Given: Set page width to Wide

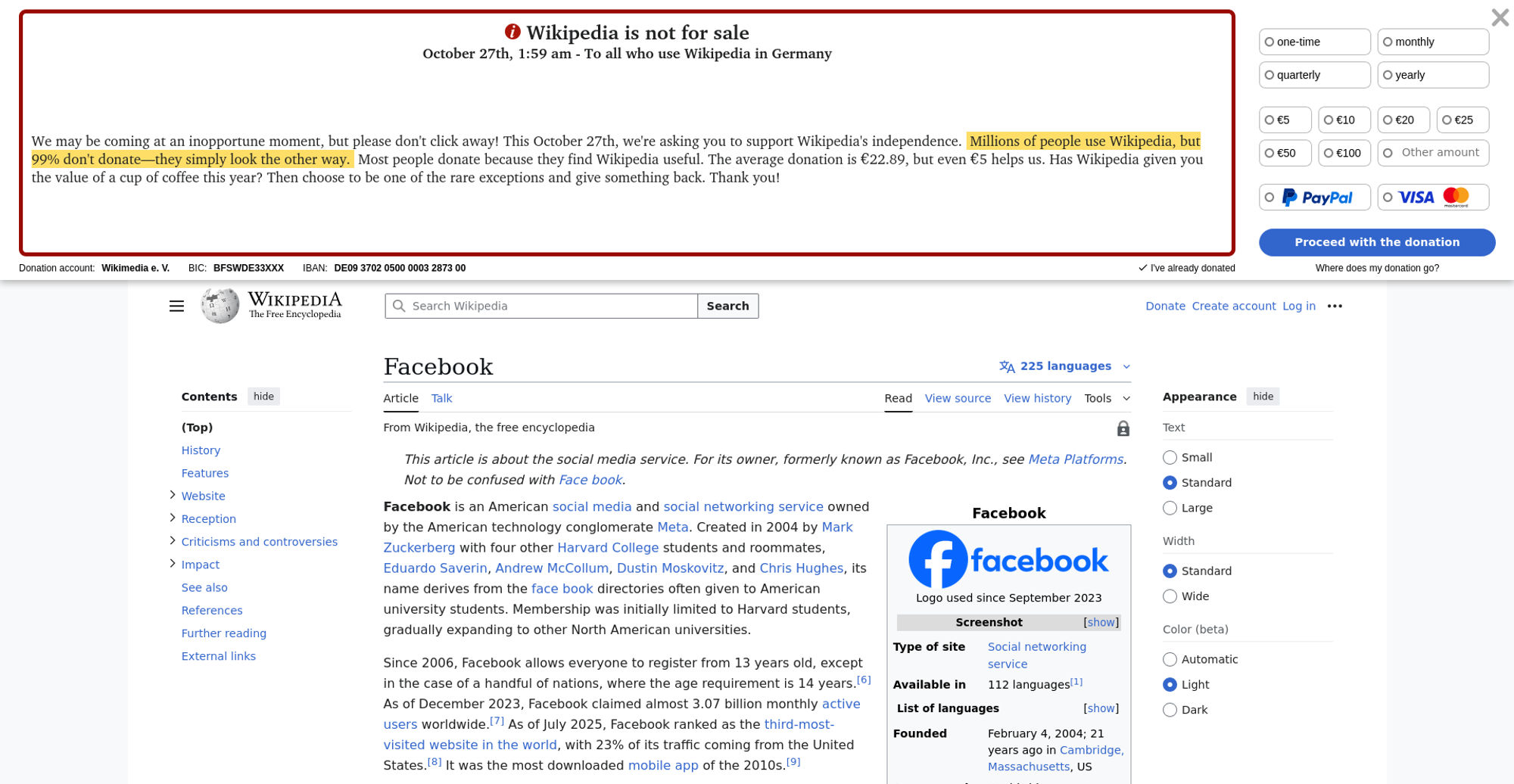Looking at the screenshot, I should click(x=1170, y=596).
